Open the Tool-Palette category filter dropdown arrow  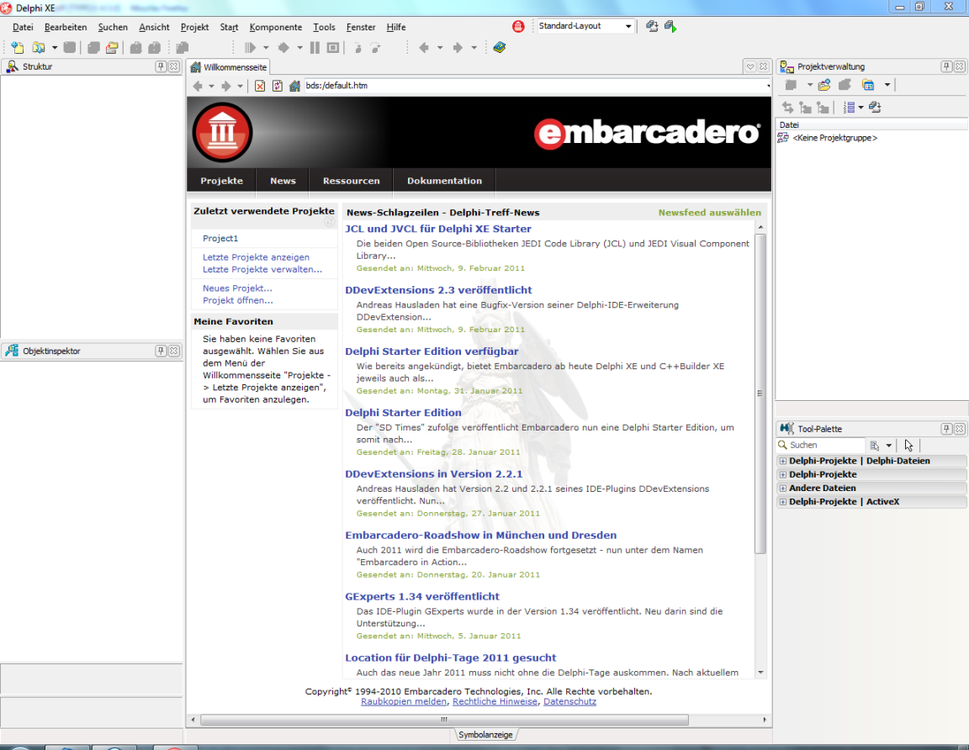point(889,445)
